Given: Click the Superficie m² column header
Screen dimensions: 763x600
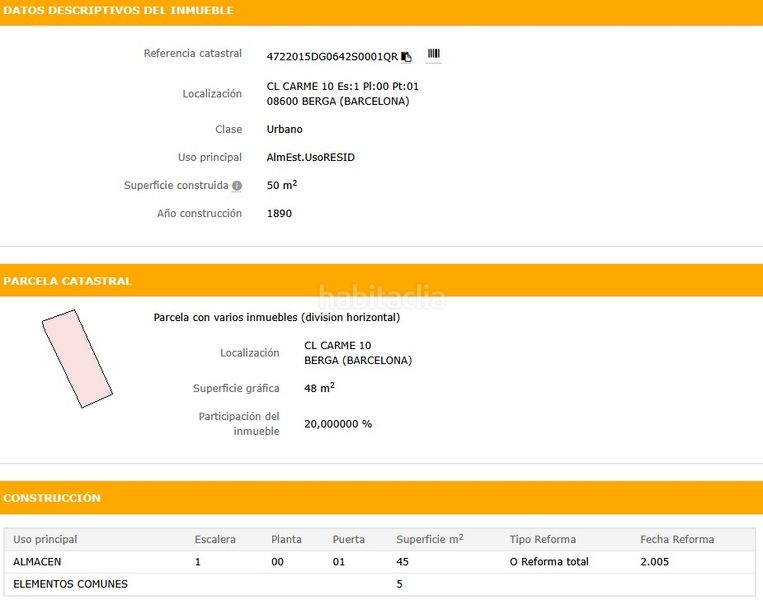Looking at the screenshot, I should coord(429,539).
